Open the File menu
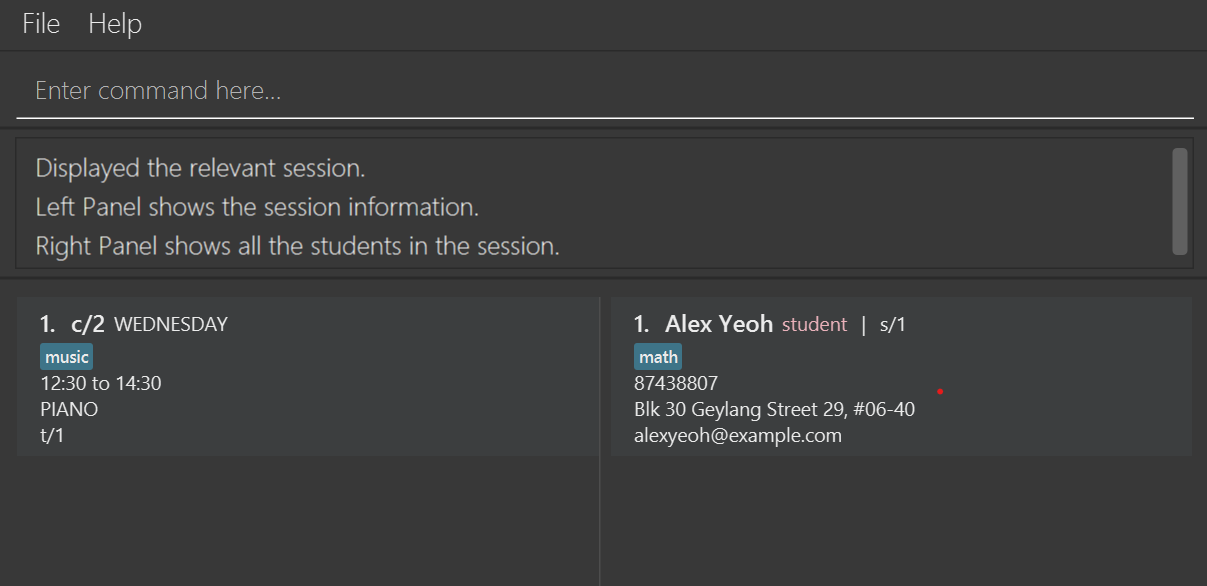The height and width of the screenshot is (586, 1207). (x=41, y=24)
